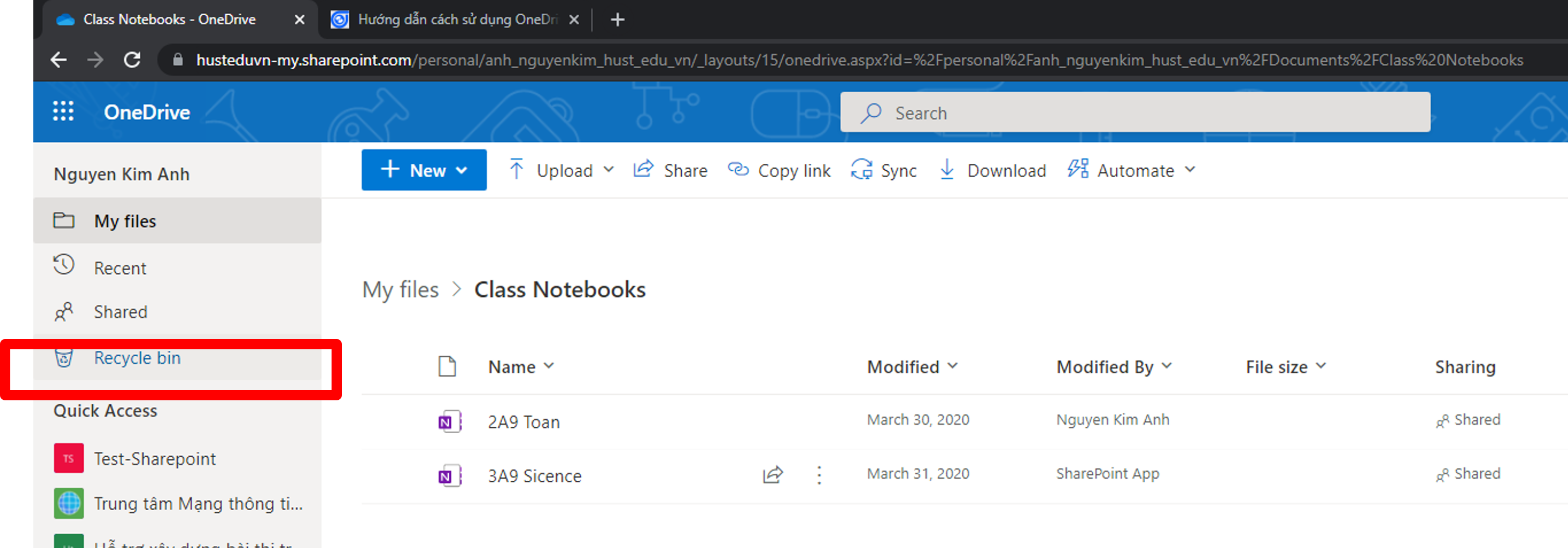Click the Copy link toolbar icon
Screen dimensions: 1568x548
point(738,170)
